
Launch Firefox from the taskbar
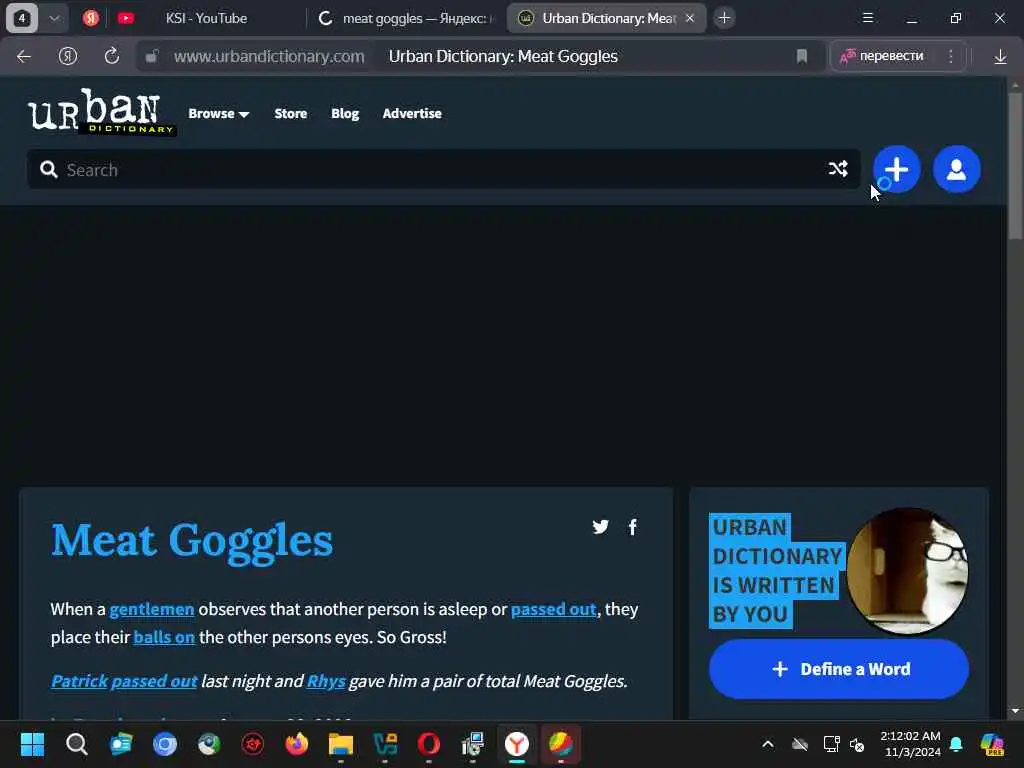(x=296, y=744)
